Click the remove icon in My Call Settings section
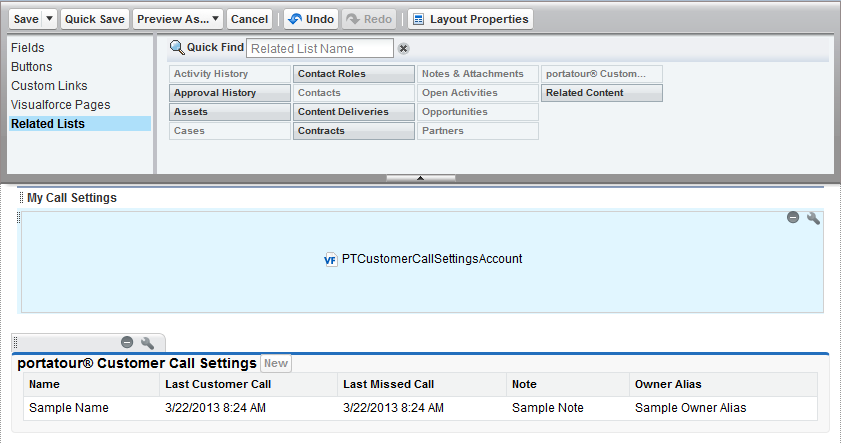Viewport: 841px width, 443px height. point(793,218)
